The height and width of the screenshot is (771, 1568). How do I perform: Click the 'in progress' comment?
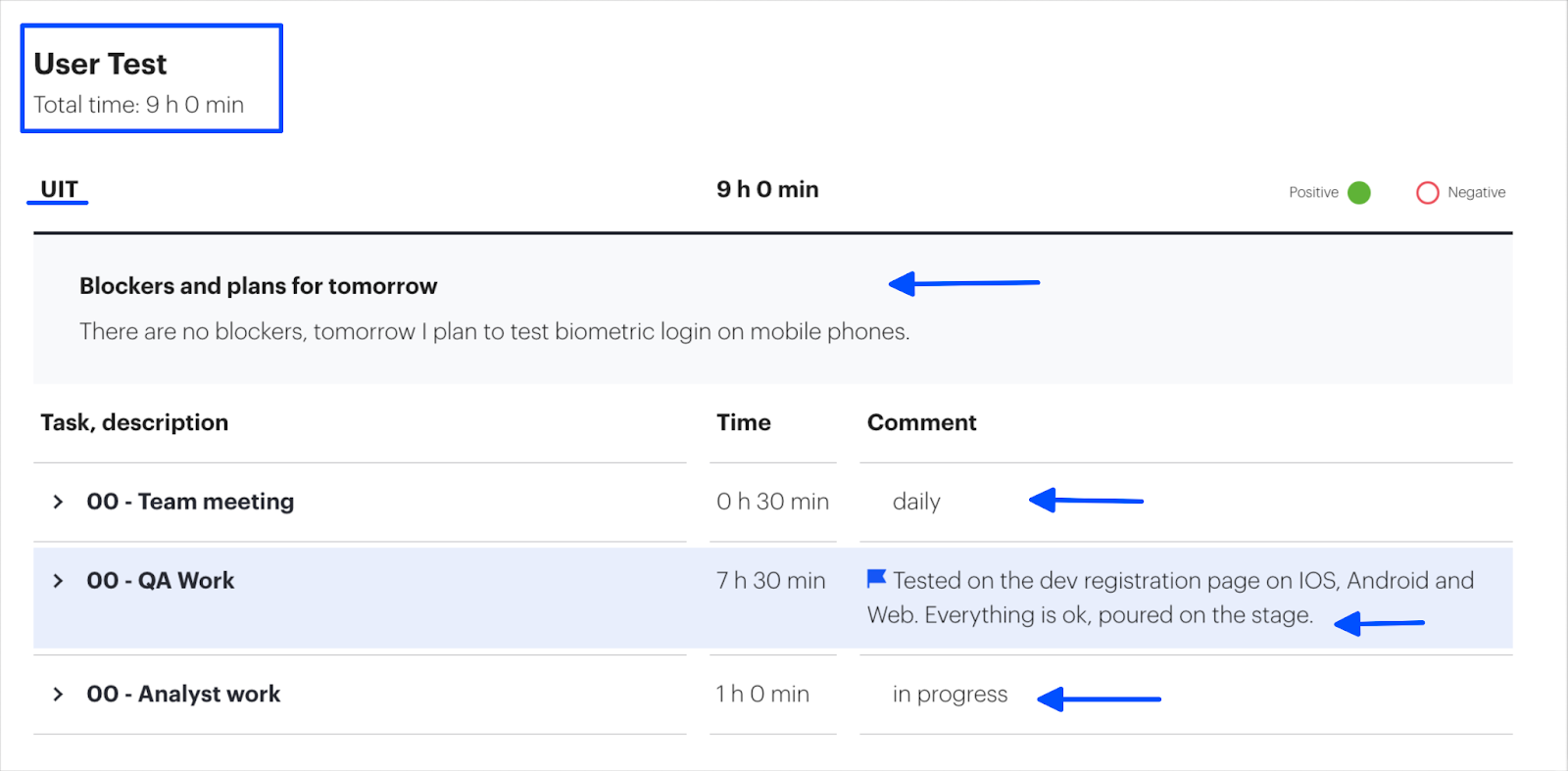pyautogui.click(x=950, y=695)
